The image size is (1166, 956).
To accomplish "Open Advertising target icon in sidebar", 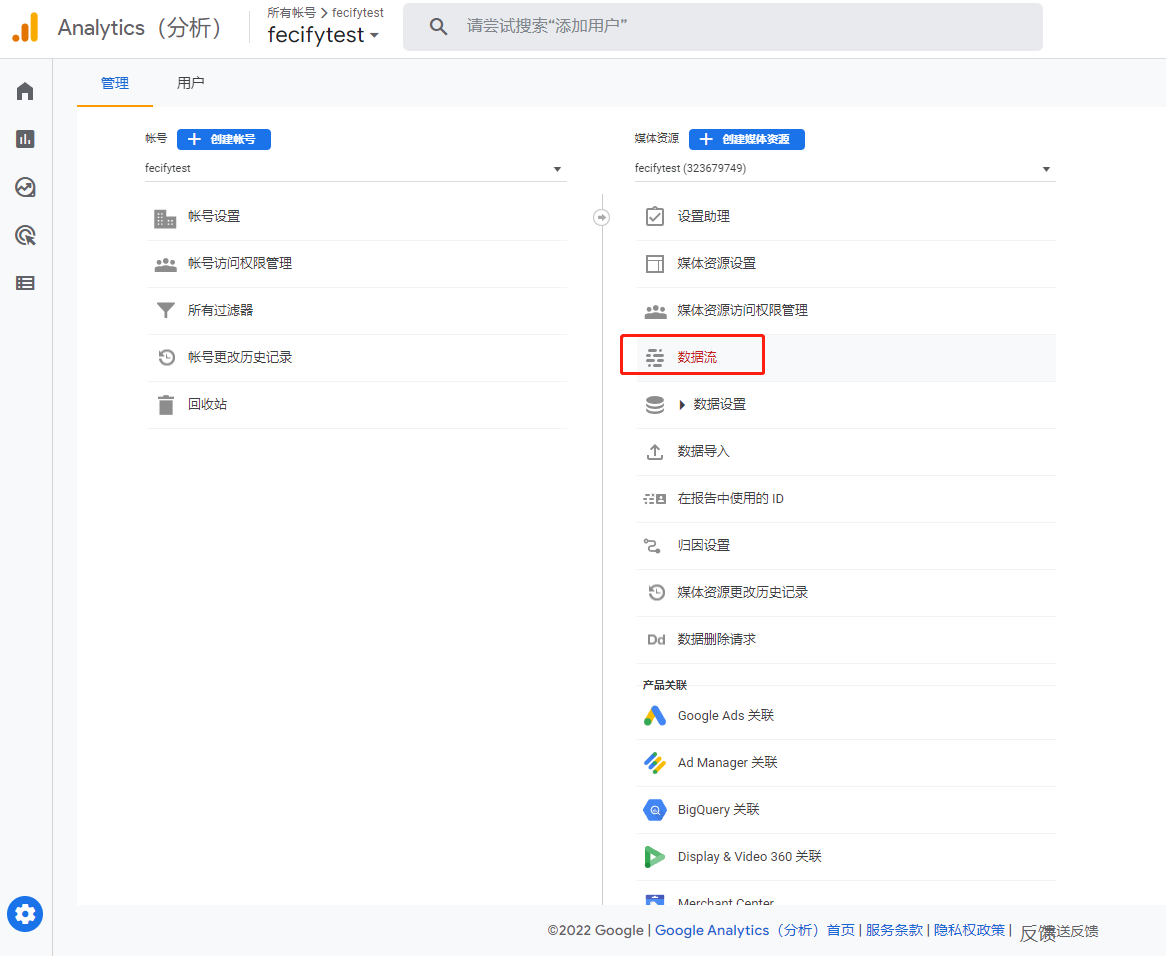I will tap(25, 236).
